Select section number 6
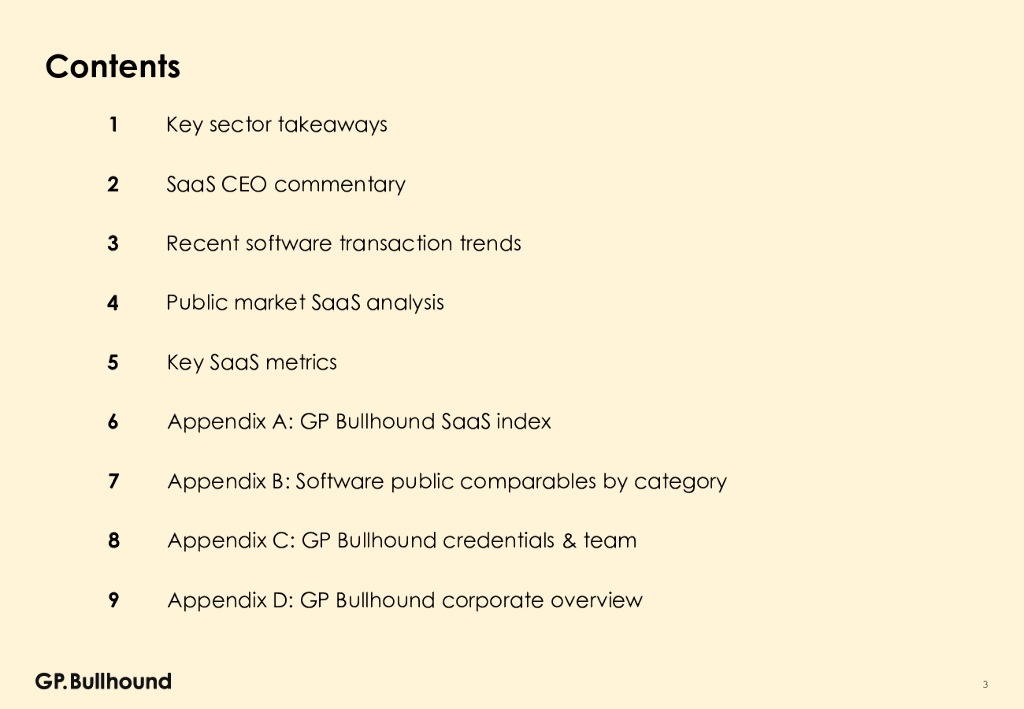 point(114,422)
